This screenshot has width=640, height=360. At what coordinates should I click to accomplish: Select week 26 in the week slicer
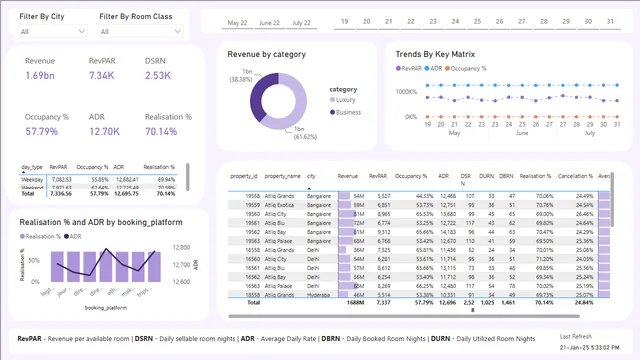(x=500, y=22)
